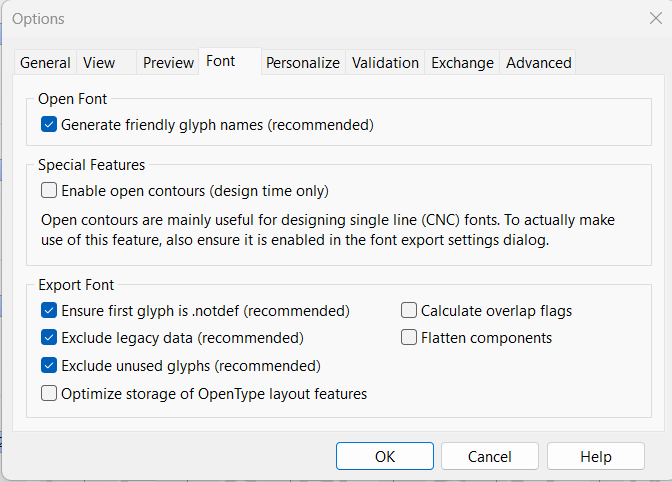Open the View tab
The height and width of the screenshot is (482, 672).
click(99, 62)
